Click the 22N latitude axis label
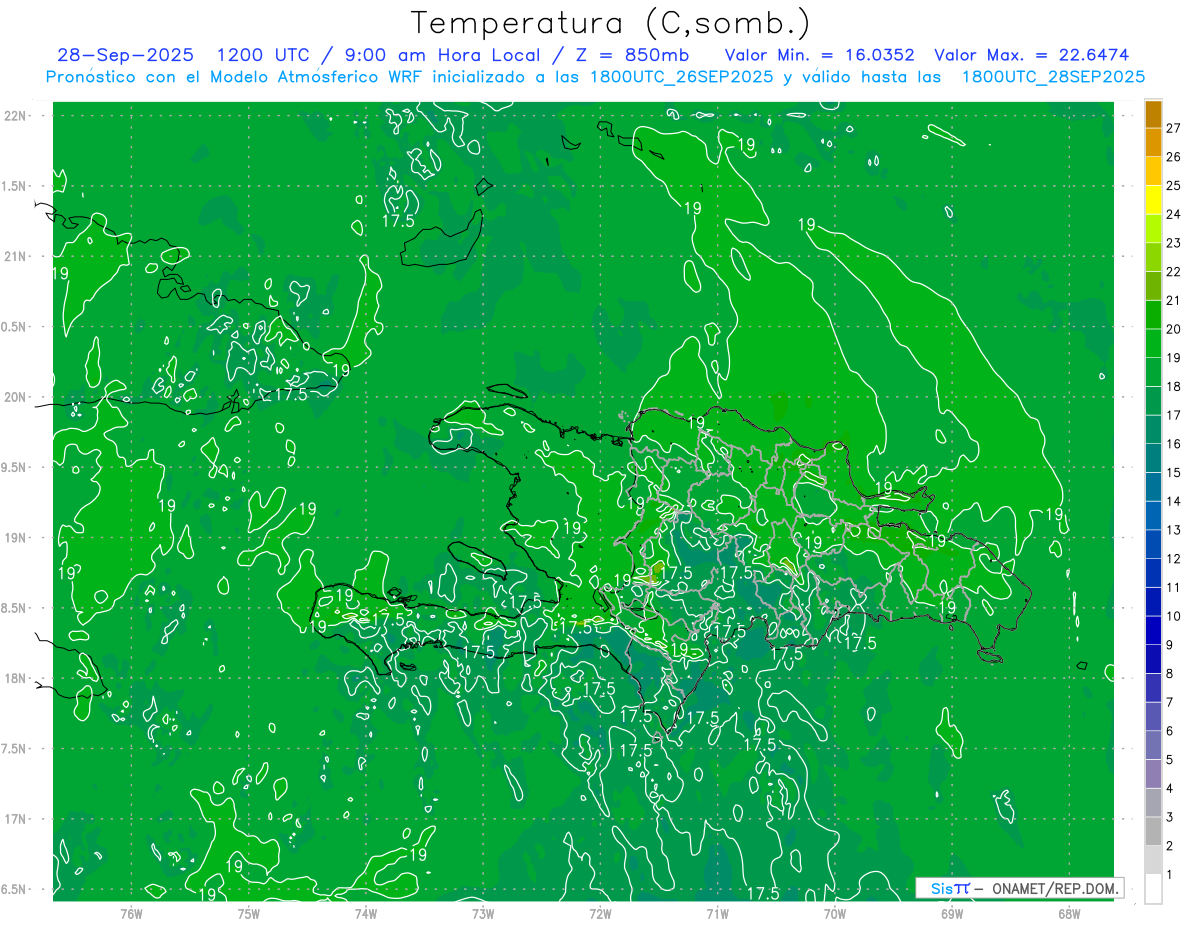Image resolution: width=1200 pixels, height=927 pixels. click(14, 116)
